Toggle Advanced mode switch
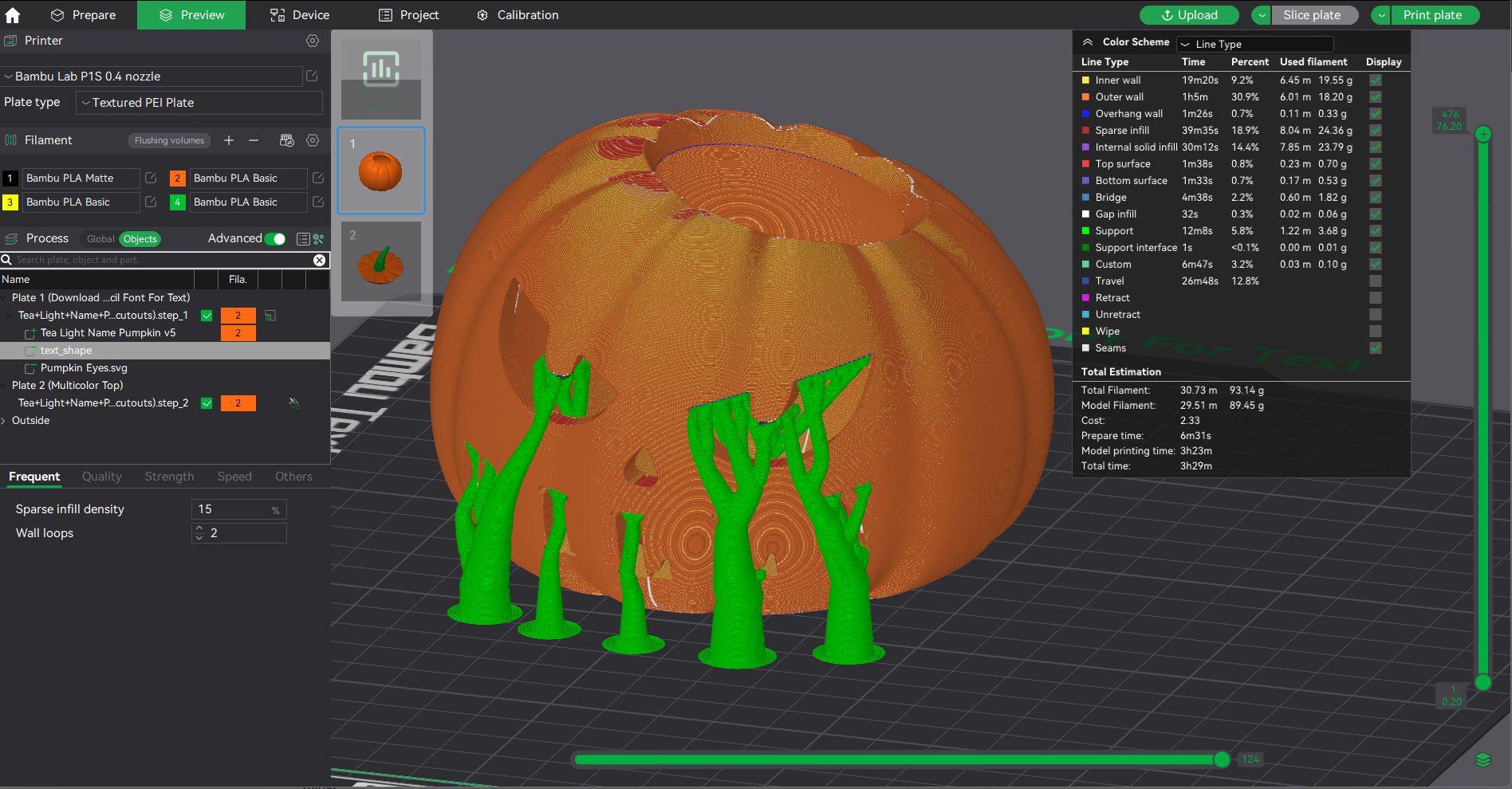This screenshot has width=1512, height=789. tap(275, 238)
